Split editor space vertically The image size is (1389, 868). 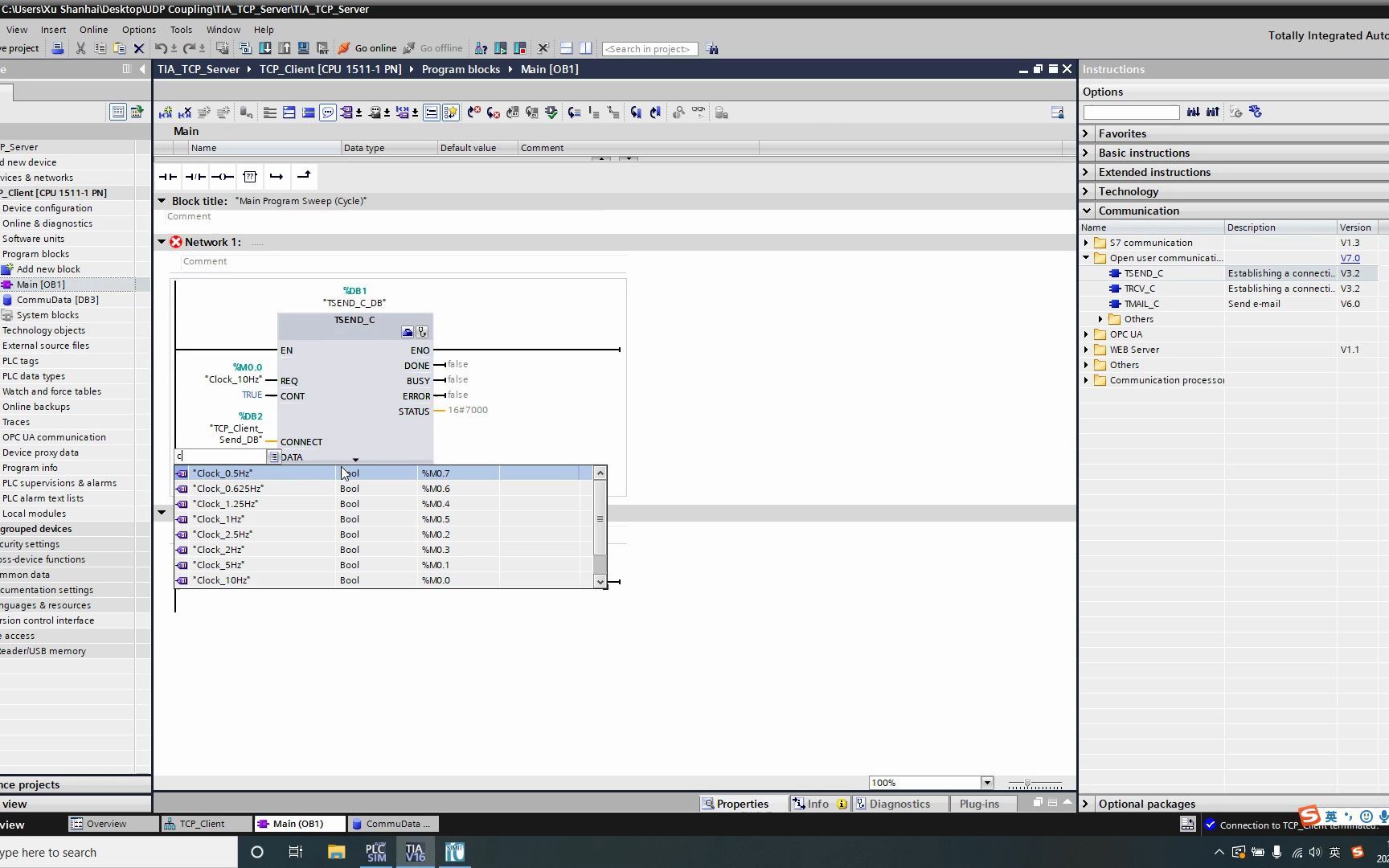[586, 48]
